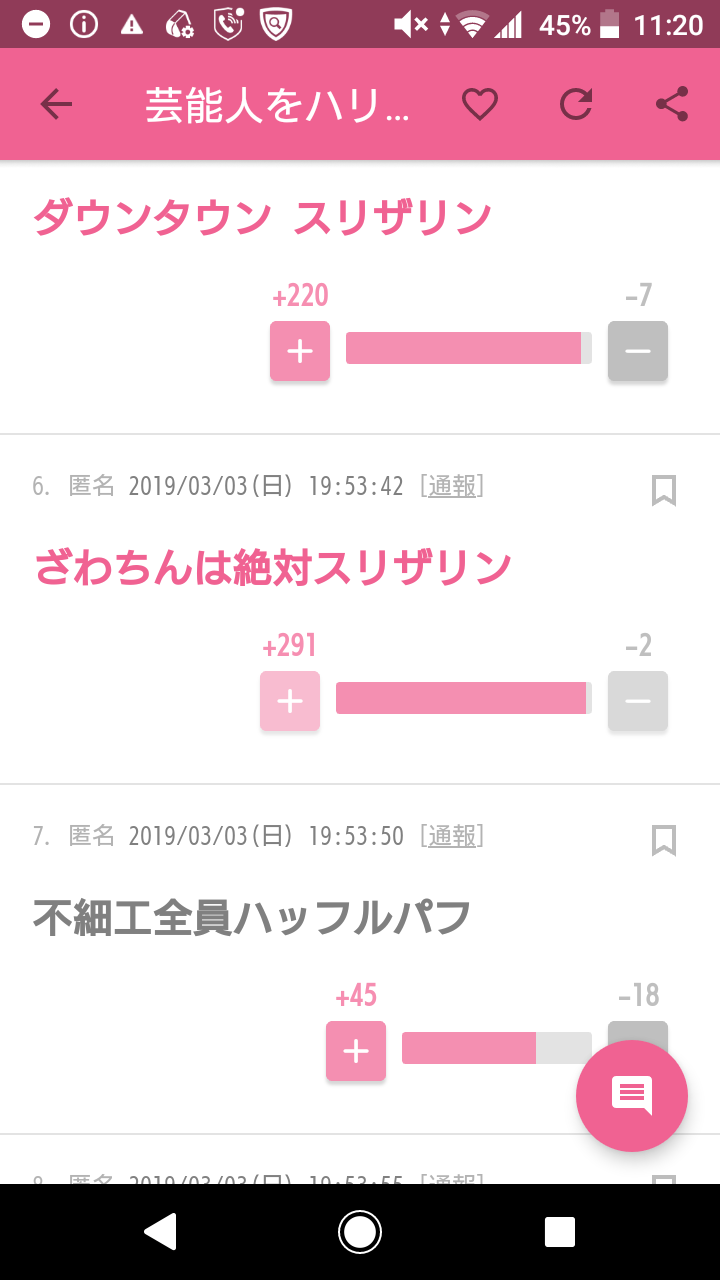Viewport: 720px width, 1280px height.
Task: Open share options icon
Action: click(x=671, y=104)
